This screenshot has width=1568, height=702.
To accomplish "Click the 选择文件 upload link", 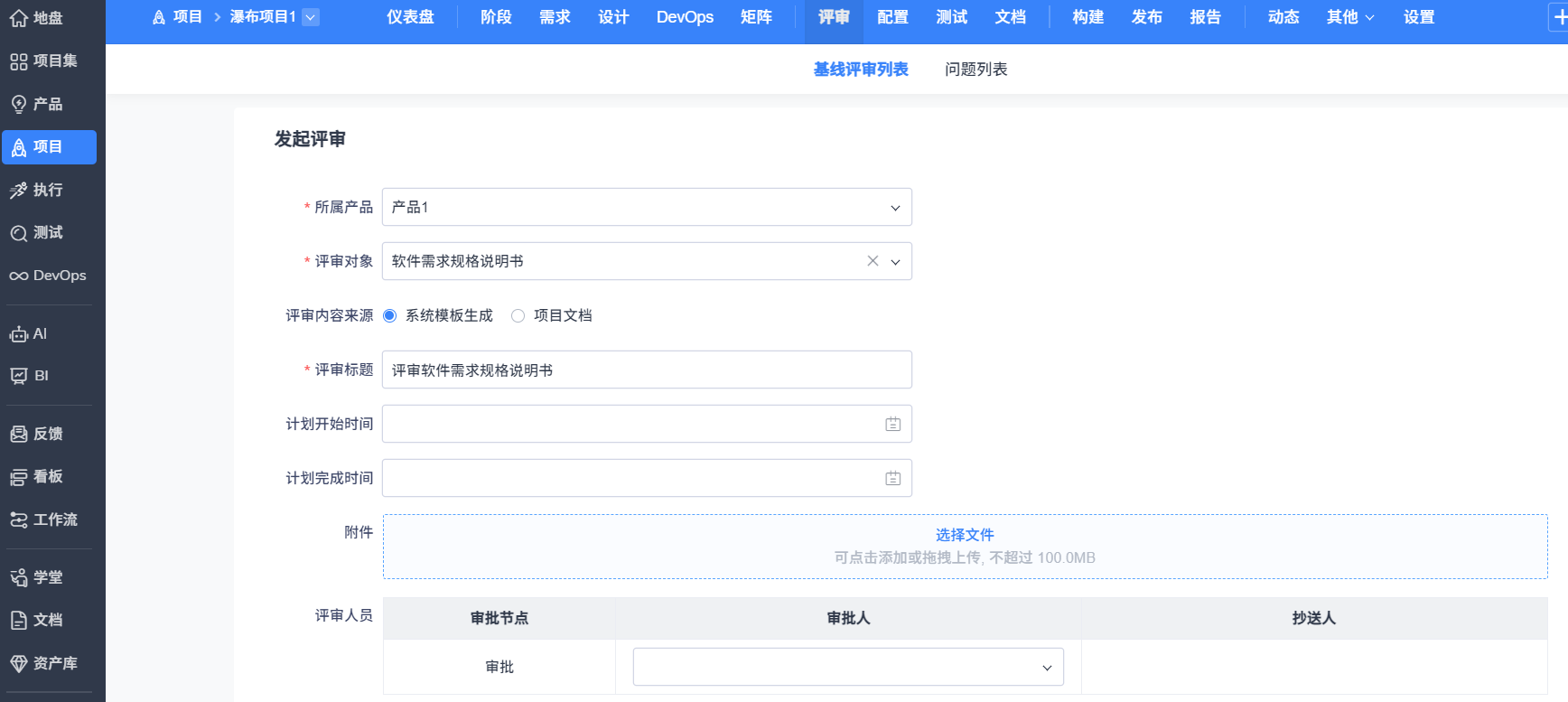I will point(965,535).
